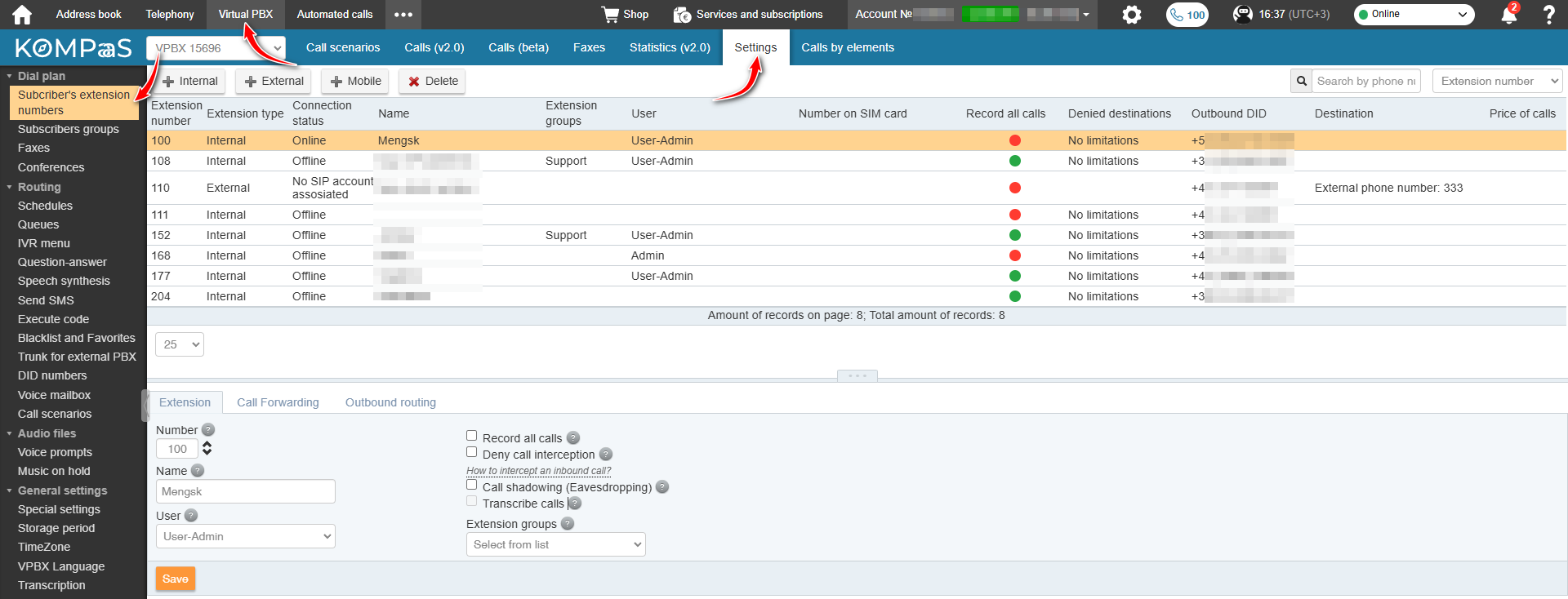Image resolution: width=1568 pixels, height=599 pixels.
Task: Add an External extension
Action: (274, 81)
